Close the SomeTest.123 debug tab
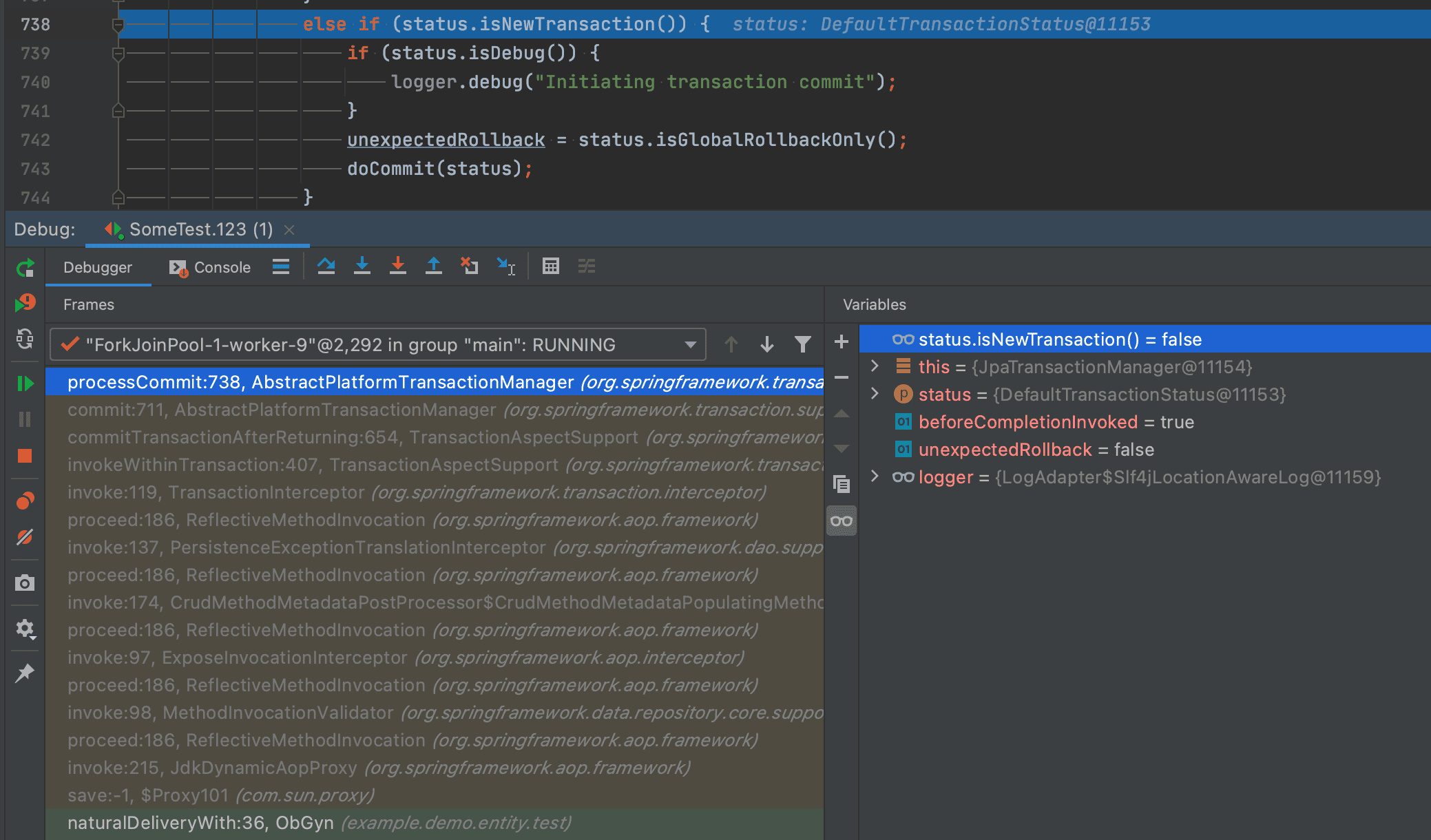The height and width of the screenshot is (840, 1431). tap(289, 230)
